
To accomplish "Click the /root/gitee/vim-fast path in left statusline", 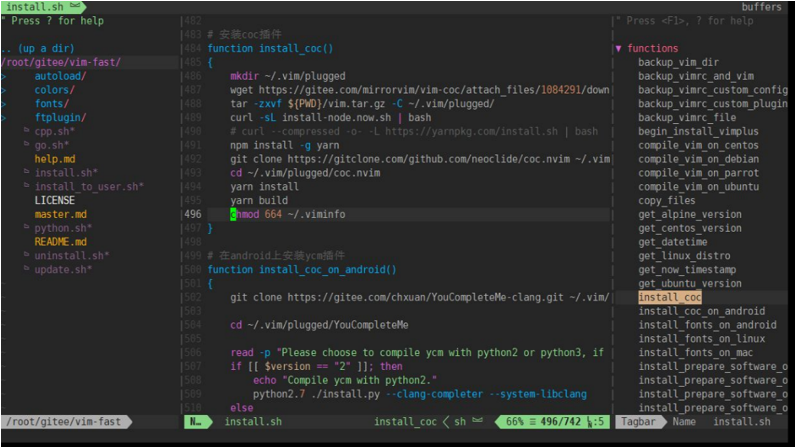I will 64,422.
